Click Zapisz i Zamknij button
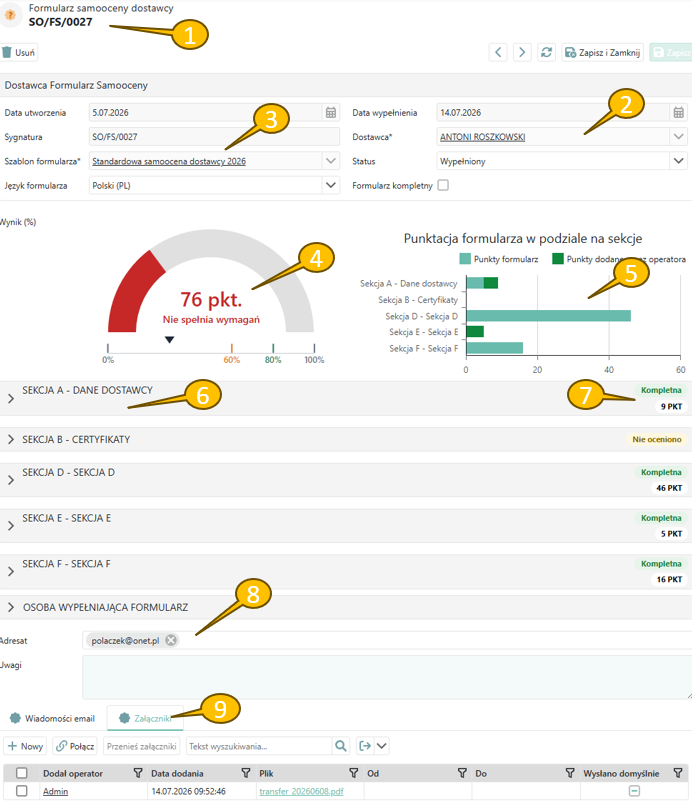692x812 pixels. click(x=602, y=52)
